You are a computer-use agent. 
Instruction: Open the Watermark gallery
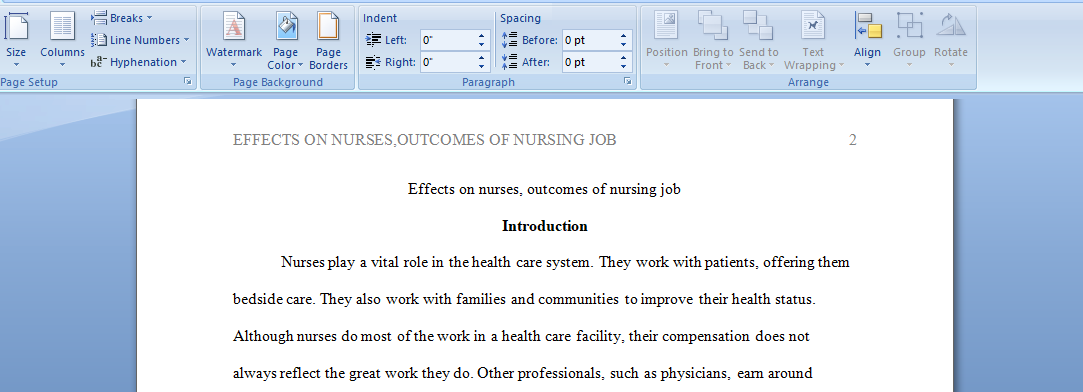[x=233, y=40]
